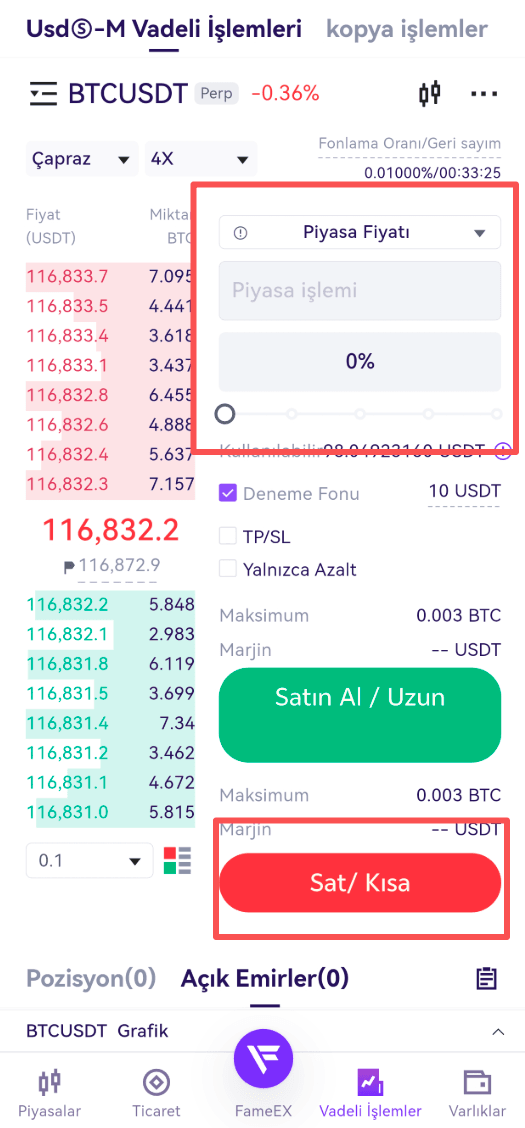Tap the trading pair list menu icon
This screenshot has height=1128, width=525.
click(x=42, y=94)
